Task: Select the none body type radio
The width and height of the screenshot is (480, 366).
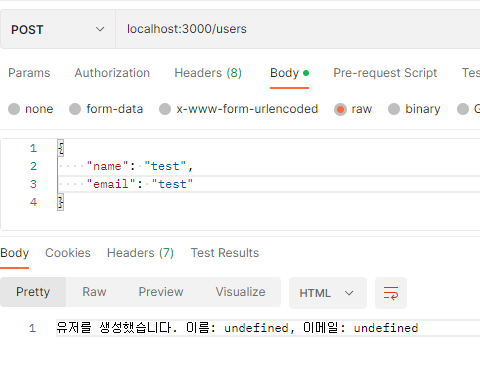Action: (x=14, y=109)
